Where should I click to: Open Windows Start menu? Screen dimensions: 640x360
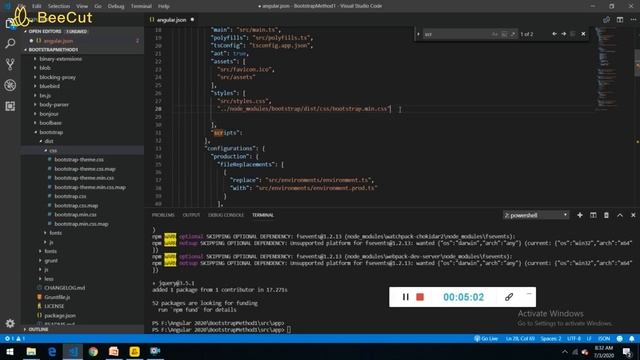[x=10, y=351]
